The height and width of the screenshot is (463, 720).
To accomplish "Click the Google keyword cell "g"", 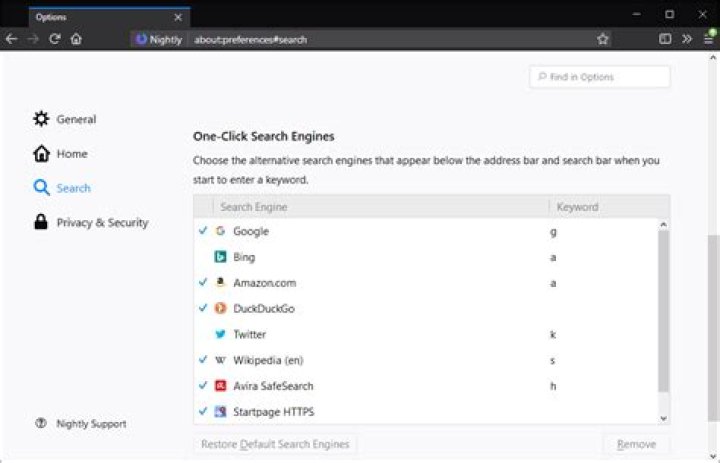I will click(x=553, y=232).
